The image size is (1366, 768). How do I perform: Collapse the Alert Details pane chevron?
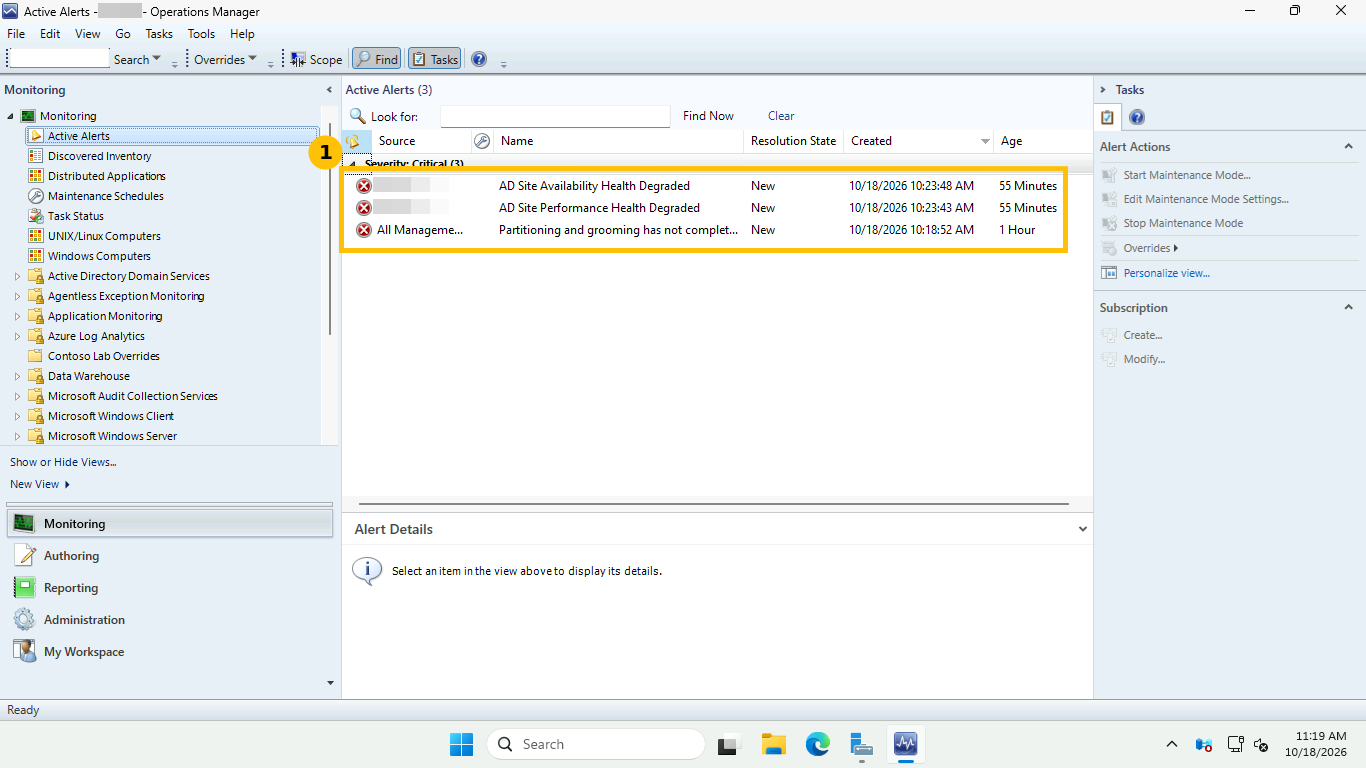point(1083,529)
